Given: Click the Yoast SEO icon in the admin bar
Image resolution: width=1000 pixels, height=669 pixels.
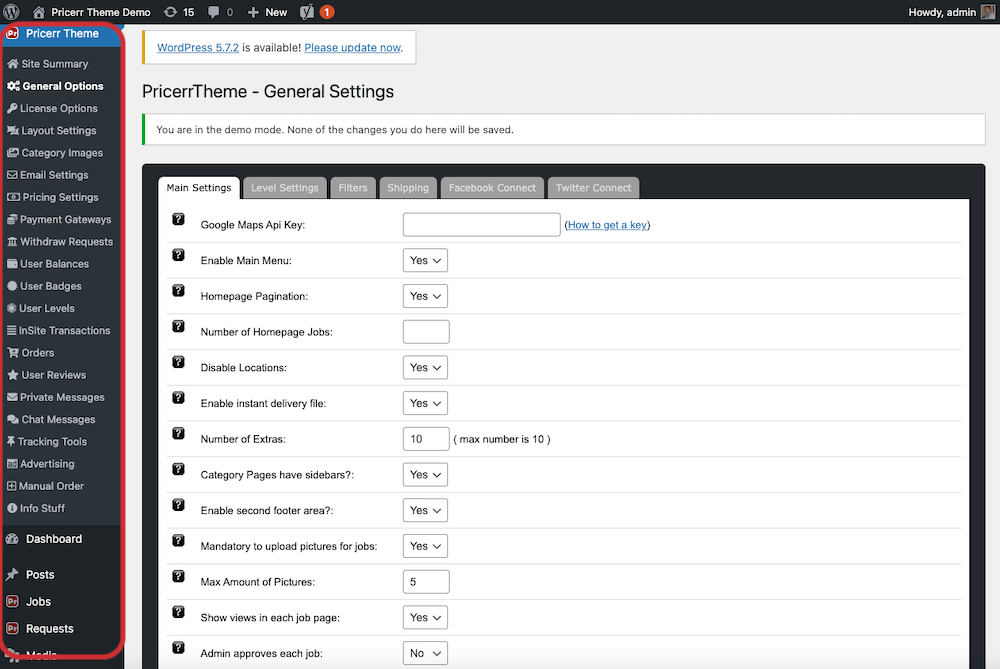Looking at the screenshot, I should (x=307, y=12).
